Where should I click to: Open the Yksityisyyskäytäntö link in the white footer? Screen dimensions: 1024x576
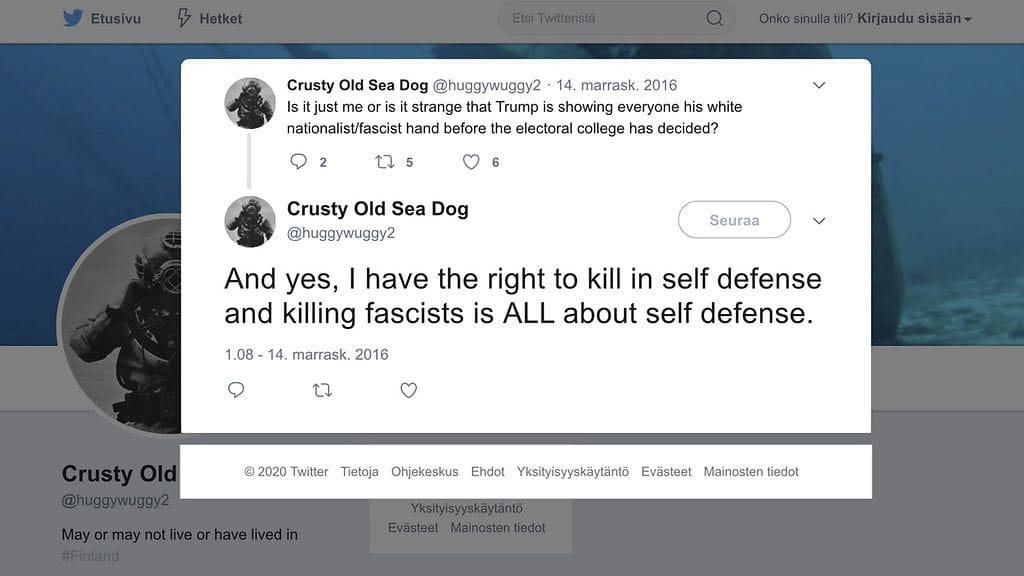click(x=573, y=472)
